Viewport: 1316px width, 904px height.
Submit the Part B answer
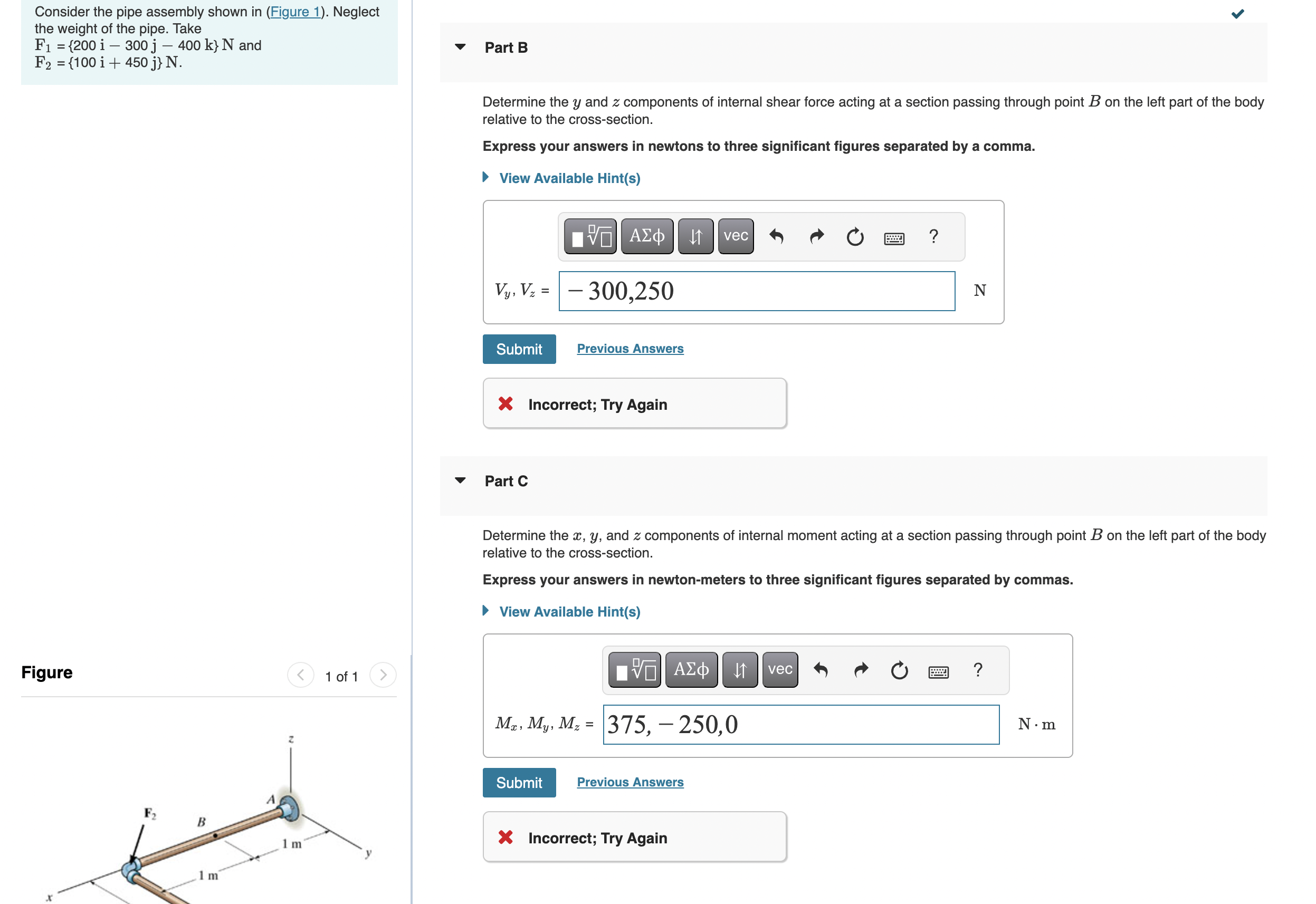(x=519, y=349)
